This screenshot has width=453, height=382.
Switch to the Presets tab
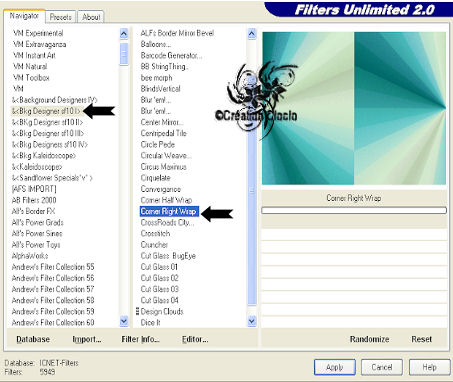(x=60, y=17)
